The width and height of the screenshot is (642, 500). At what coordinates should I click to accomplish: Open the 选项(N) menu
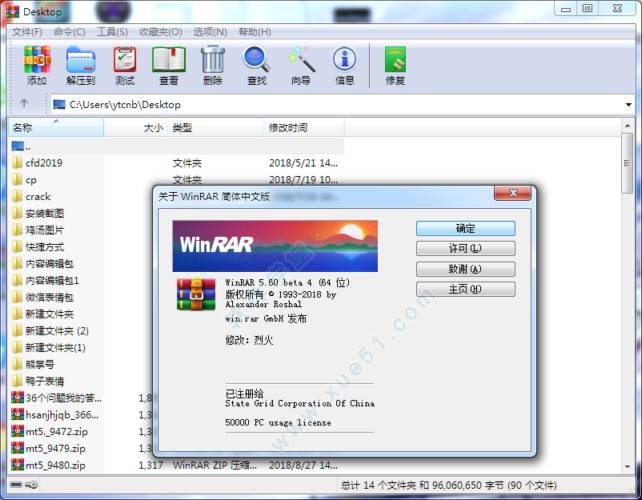pyautogui.click(x=210, y=32)
